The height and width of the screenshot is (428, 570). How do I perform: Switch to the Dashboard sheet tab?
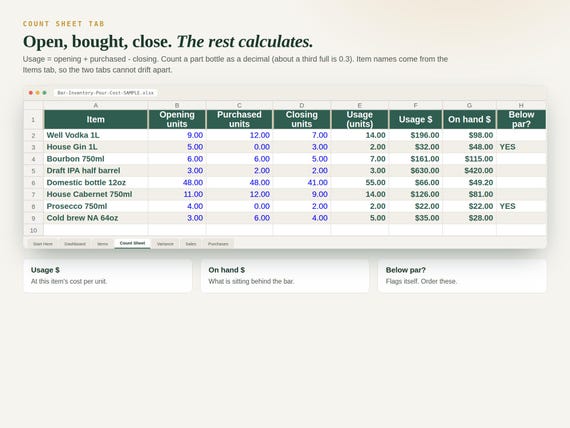75,244
